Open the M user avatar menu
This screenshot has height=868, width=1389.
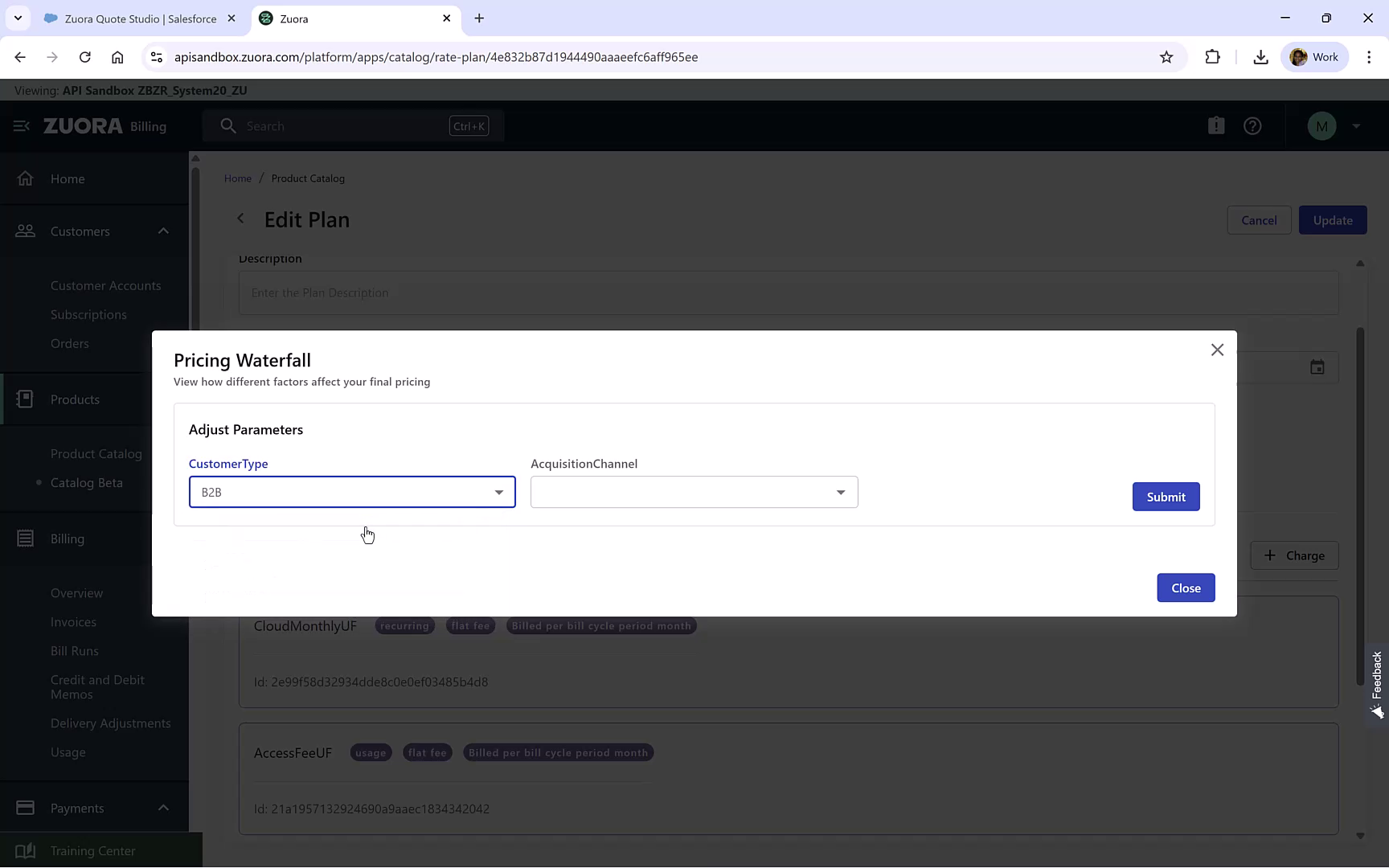click(1322, 125)
